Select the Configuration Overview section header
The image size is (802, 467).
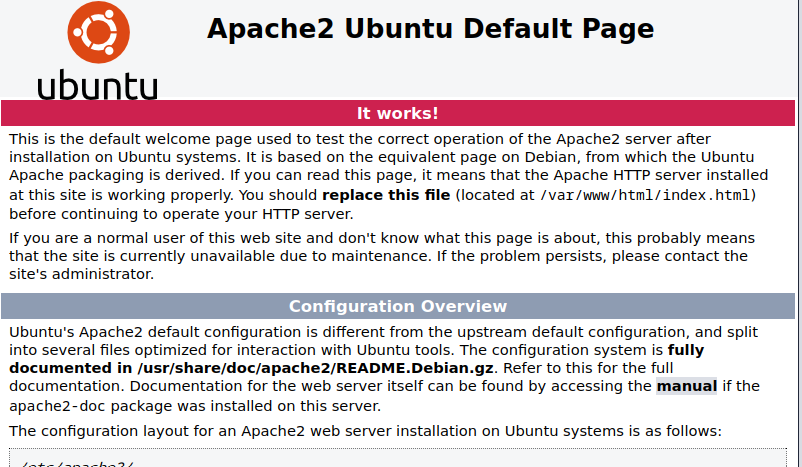coord(398,306)
